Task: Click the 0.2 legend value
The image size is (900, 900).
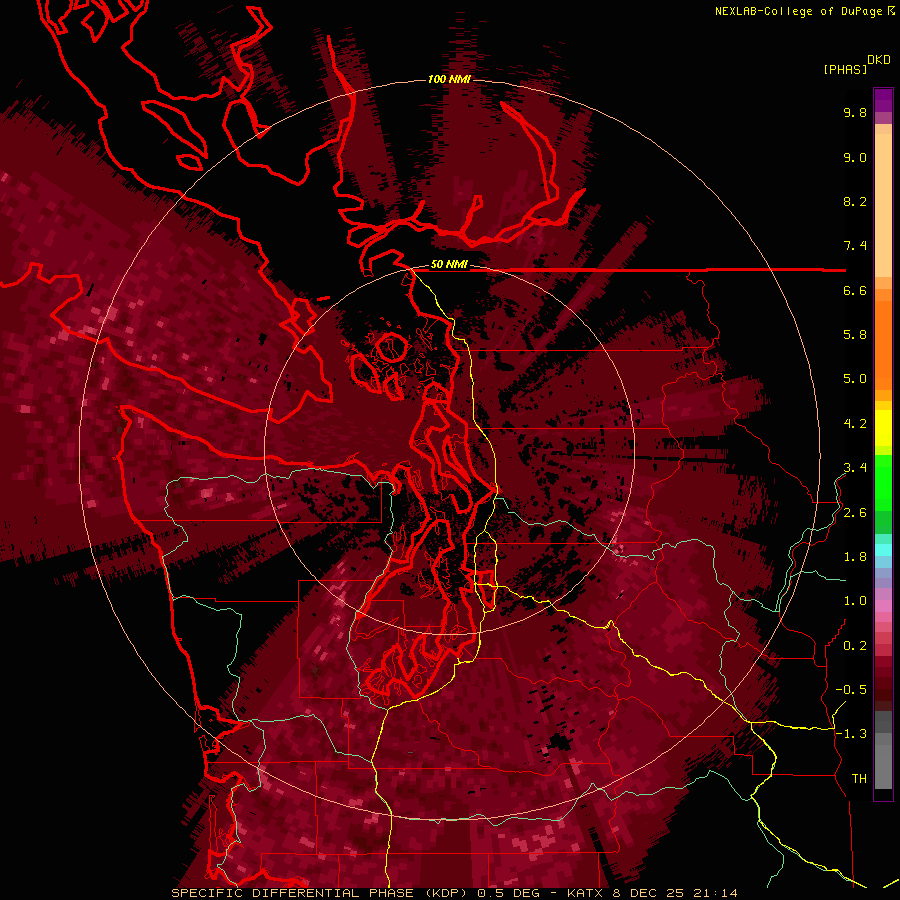Action: tap(855, 646)
